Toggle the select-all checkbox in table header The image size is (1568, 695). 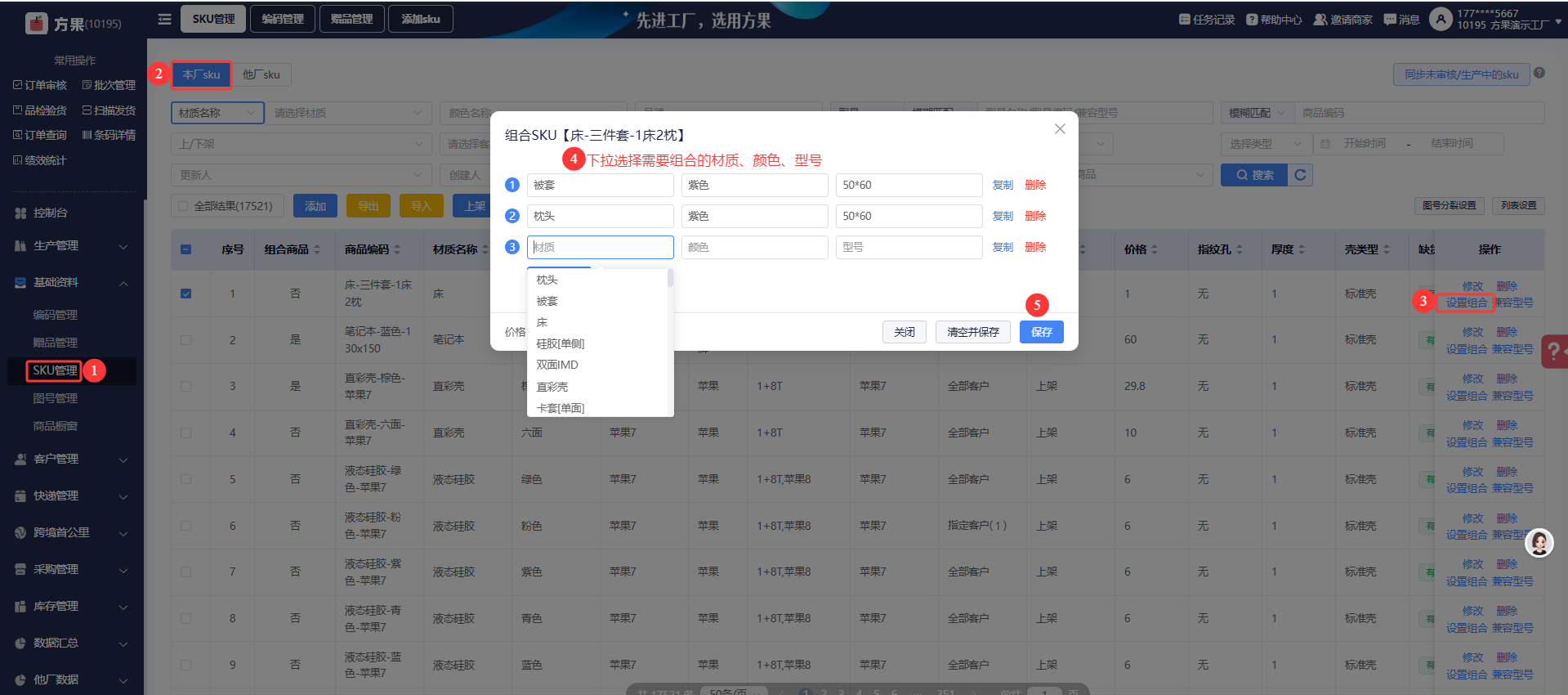[186, 249]
